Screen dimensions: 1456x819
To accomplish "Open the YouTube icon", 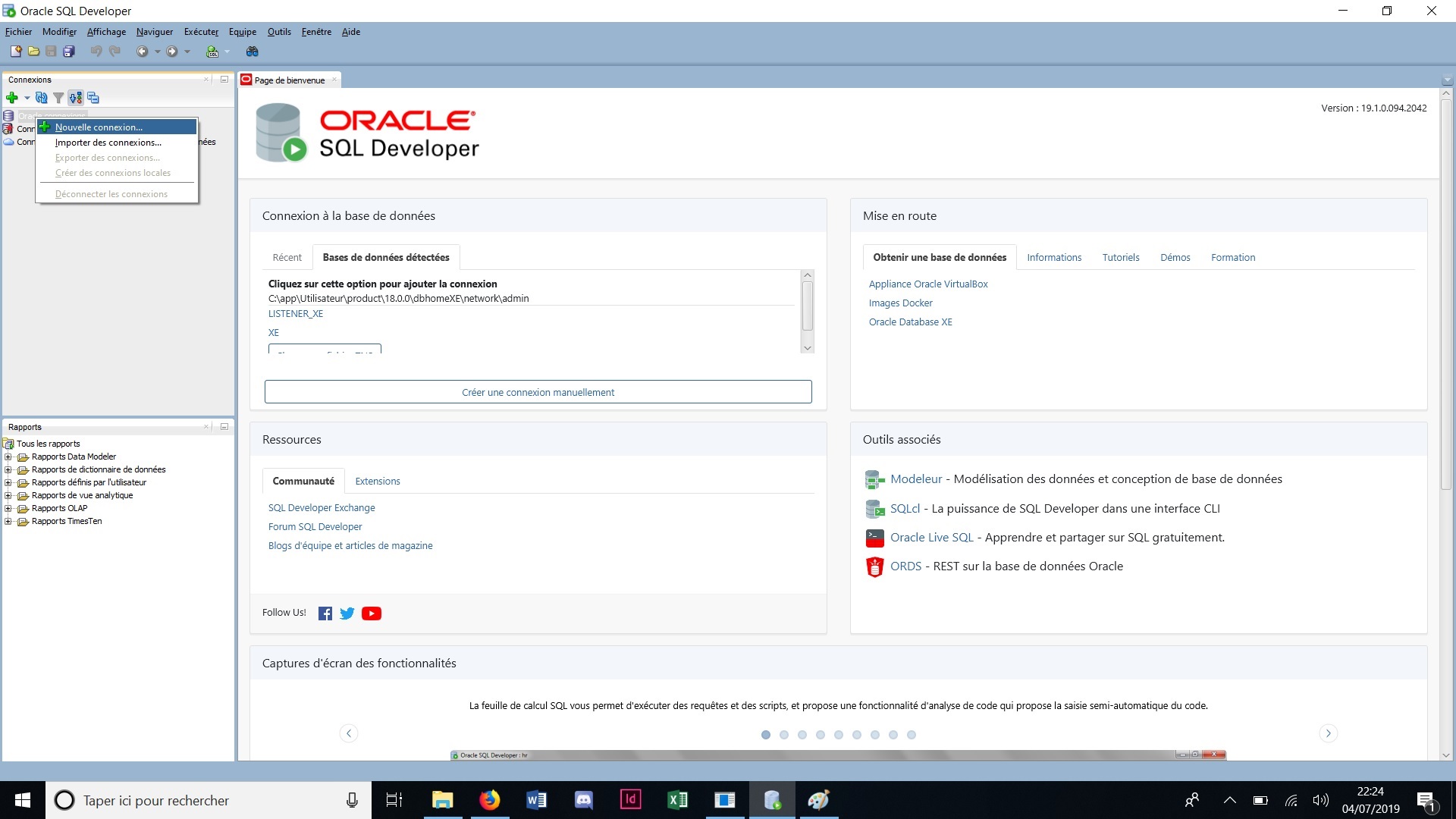I will point(372,613).
